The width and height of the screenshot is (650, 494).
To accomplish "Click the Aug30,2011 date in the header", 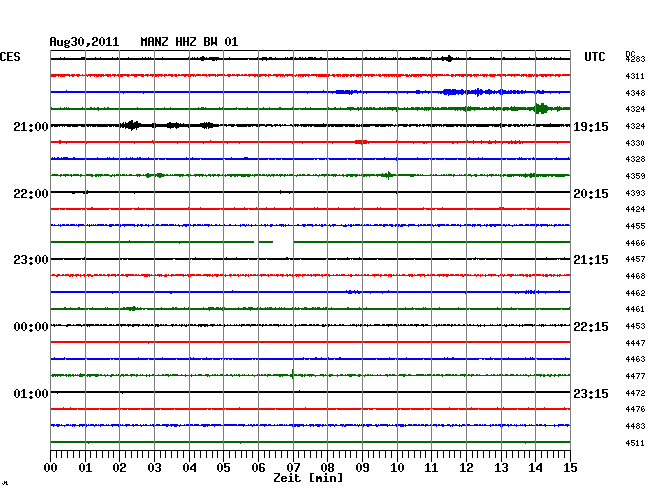I will pos(84,42).
